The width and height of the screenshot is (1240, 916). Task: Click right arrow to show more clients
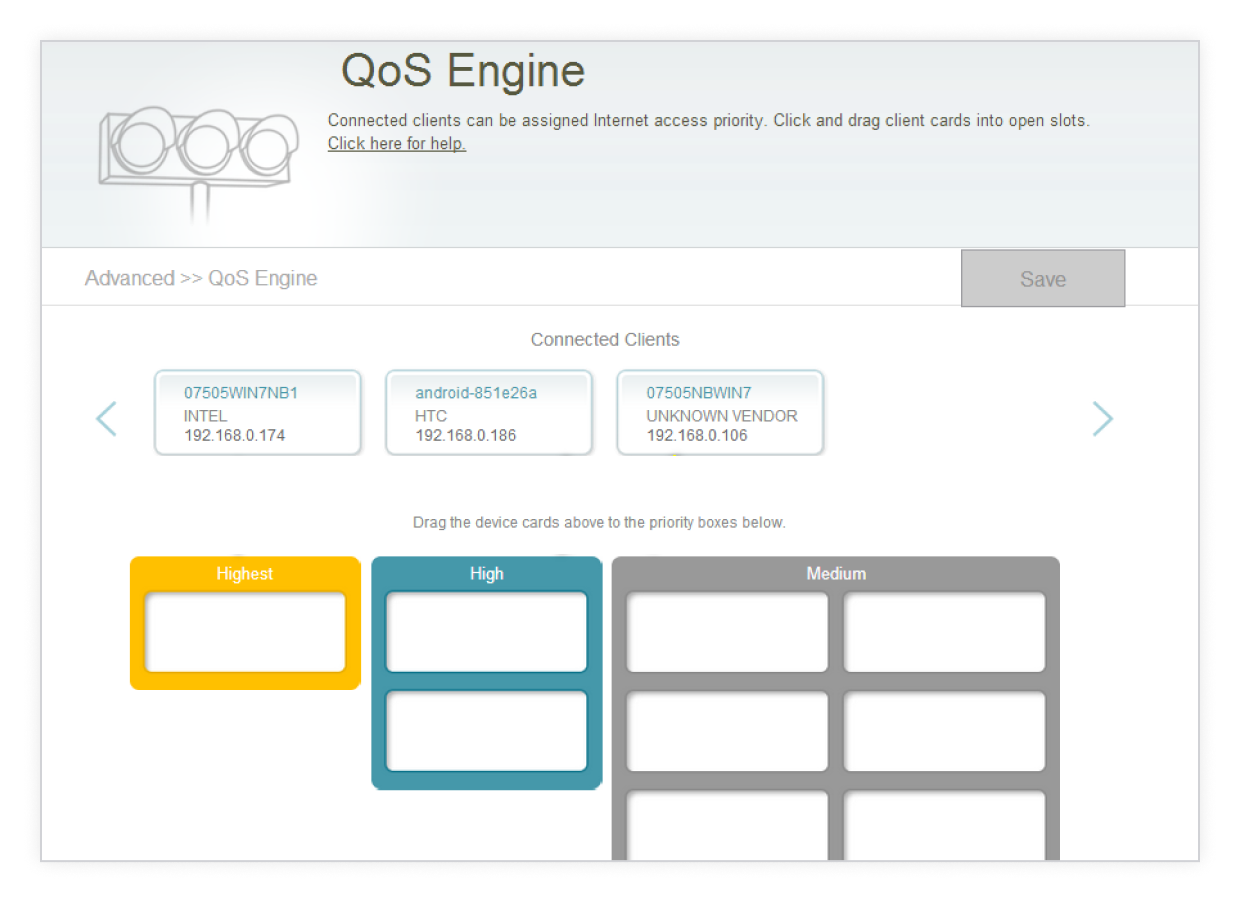[x=1102, y=418]
